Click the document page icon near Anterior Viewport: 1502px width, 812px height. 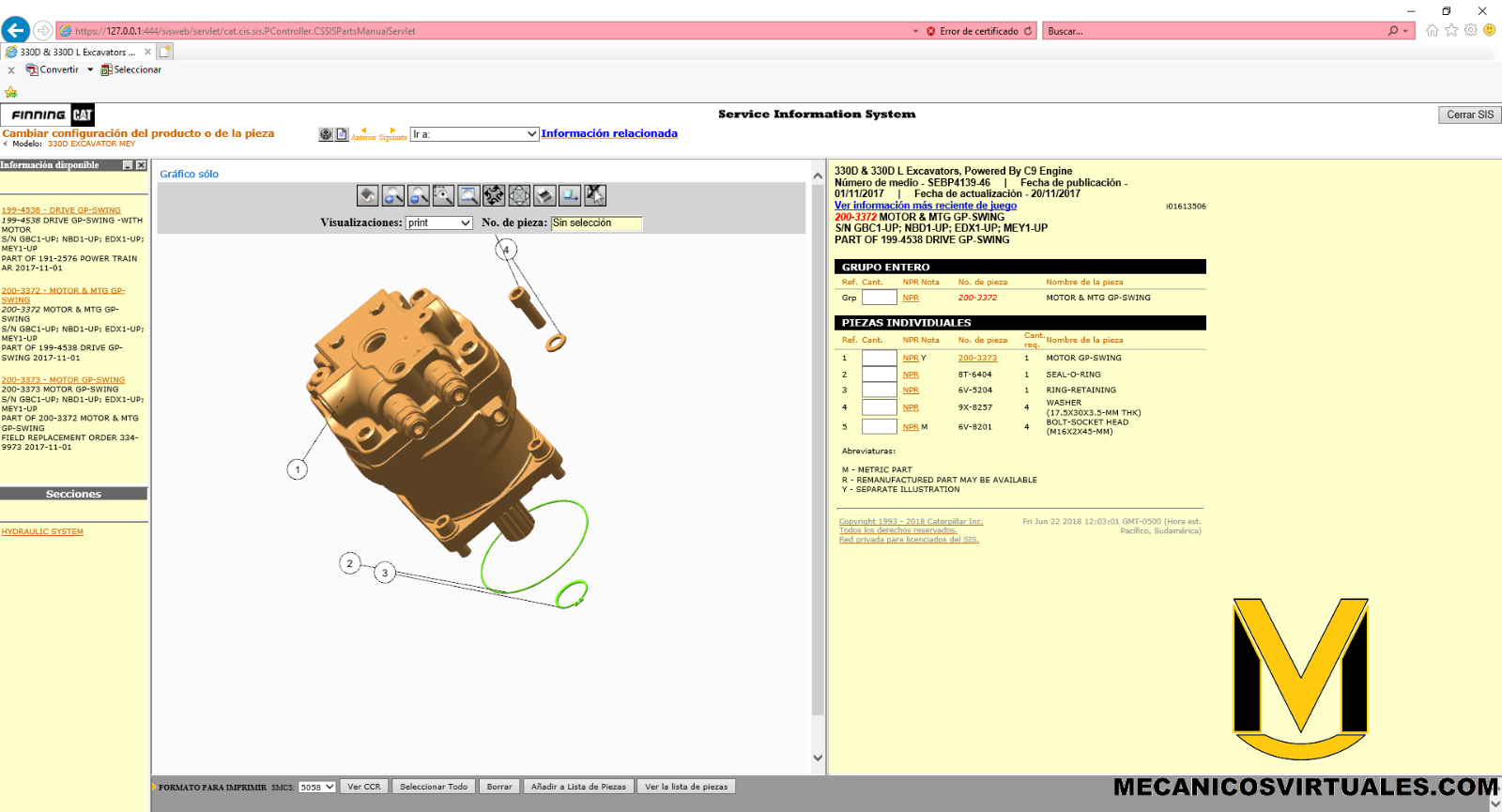point(342,134)
